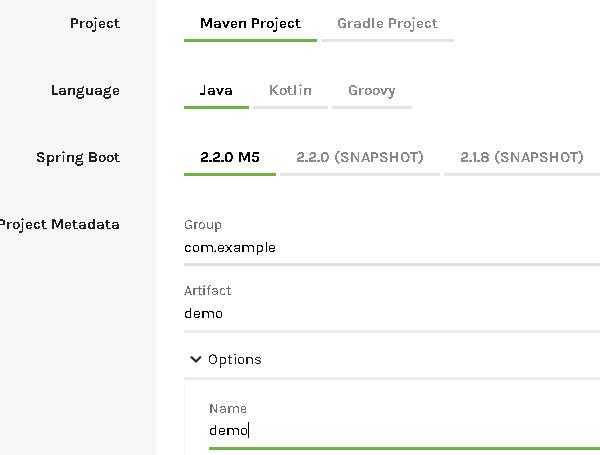Click the Group field label
600x455 pixels.
click(x=203, y=225)
